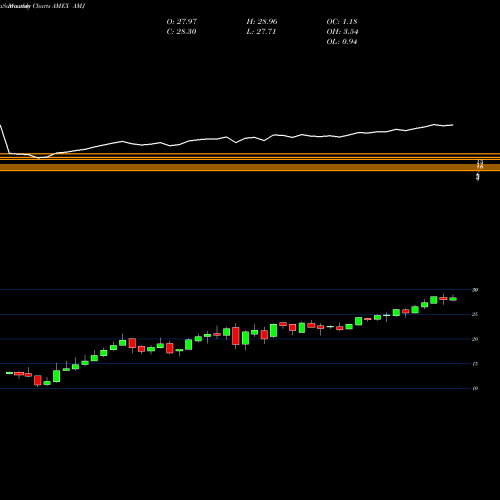Select the close value C: 28.30

click(x=181, y=32)
